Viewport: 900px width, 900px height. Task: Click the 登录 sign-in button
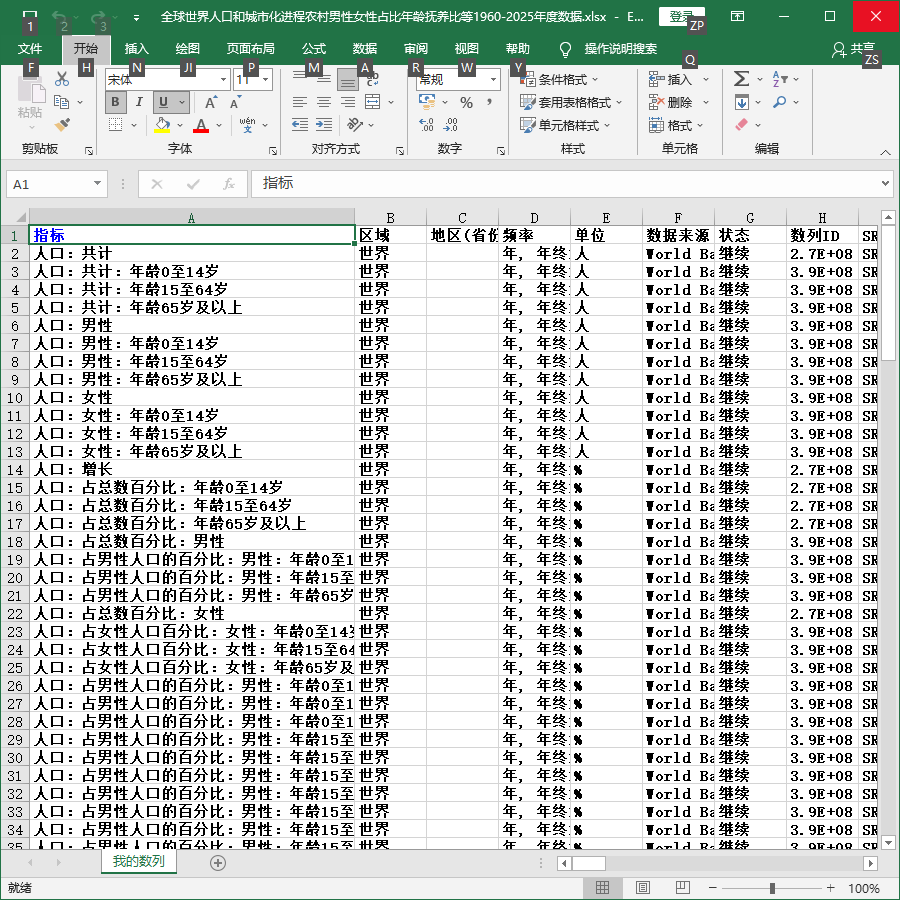point(681,16)
